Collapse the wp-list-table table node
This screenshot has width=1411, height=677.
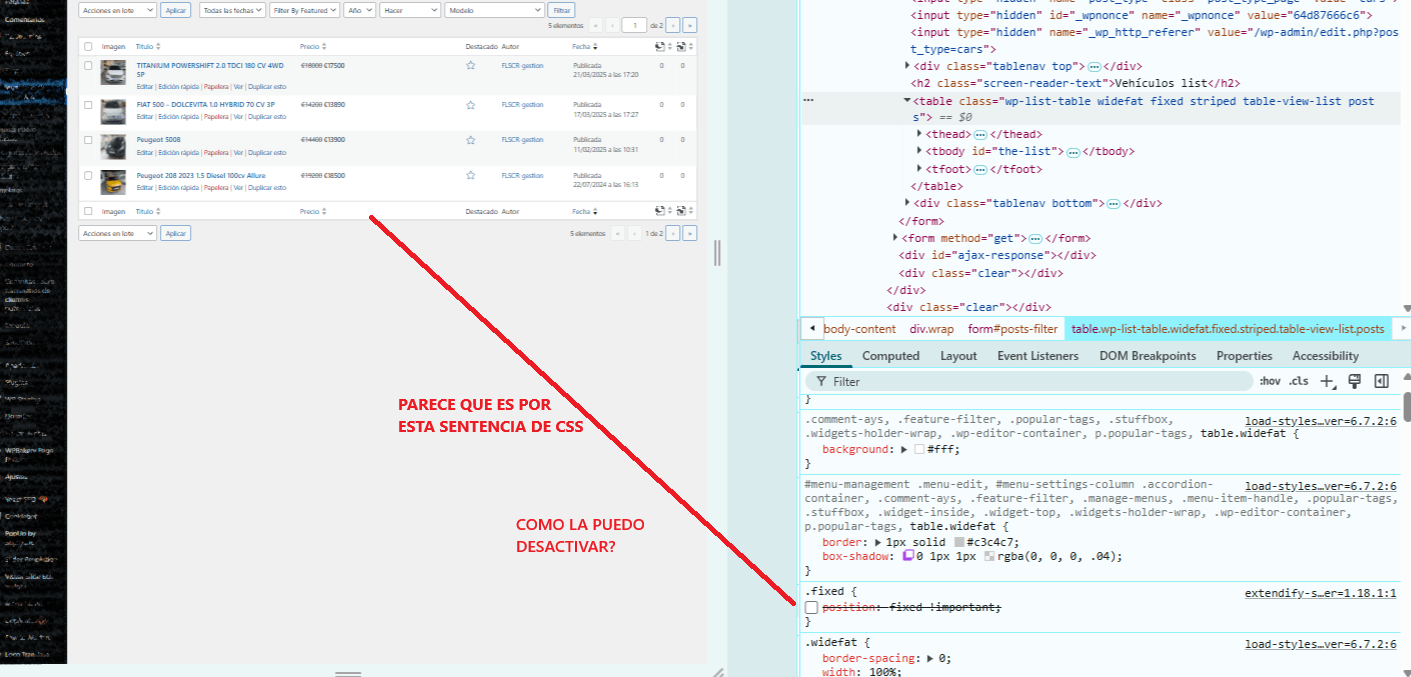coord(907,101)
